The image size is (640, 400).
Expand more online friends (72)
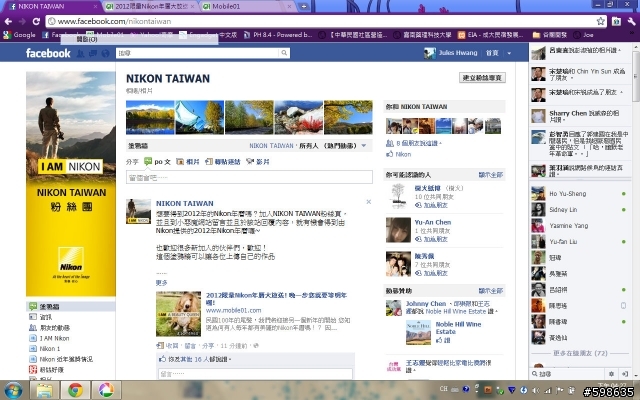click(x=580, y=353)
